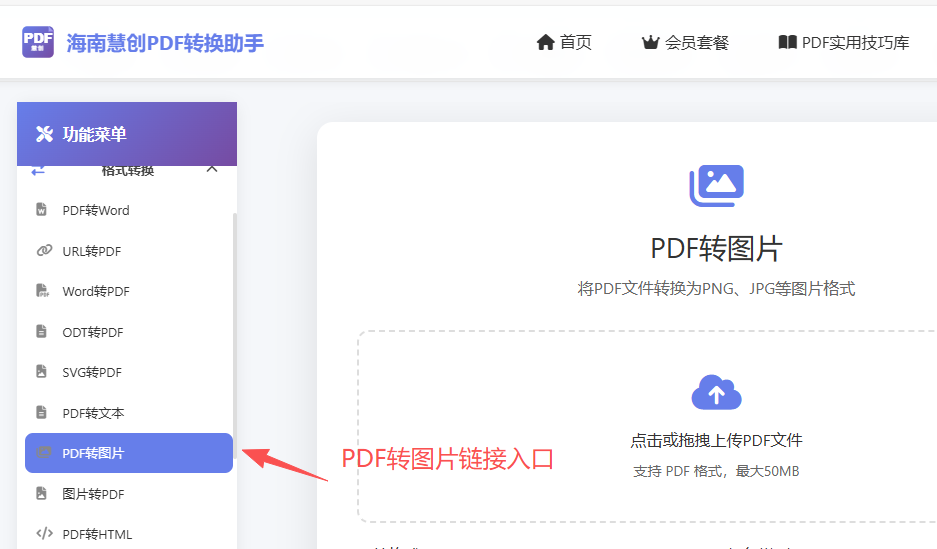
Task: Click the sidebar menu scrollbar
Action: (x=235, y=336)
